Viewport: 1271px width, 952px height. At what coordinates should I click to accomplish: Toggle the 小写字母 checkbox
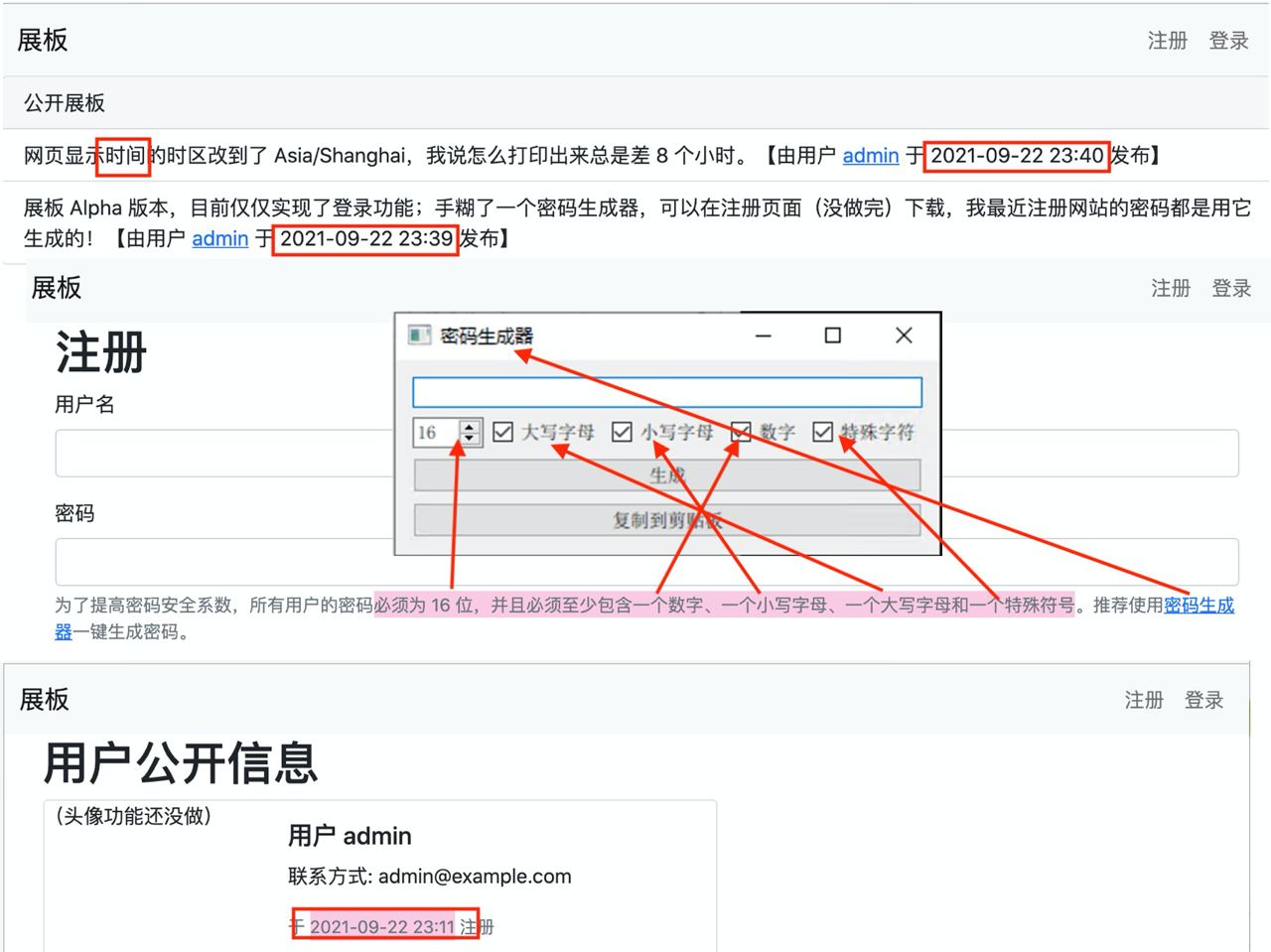pos(622,432)
